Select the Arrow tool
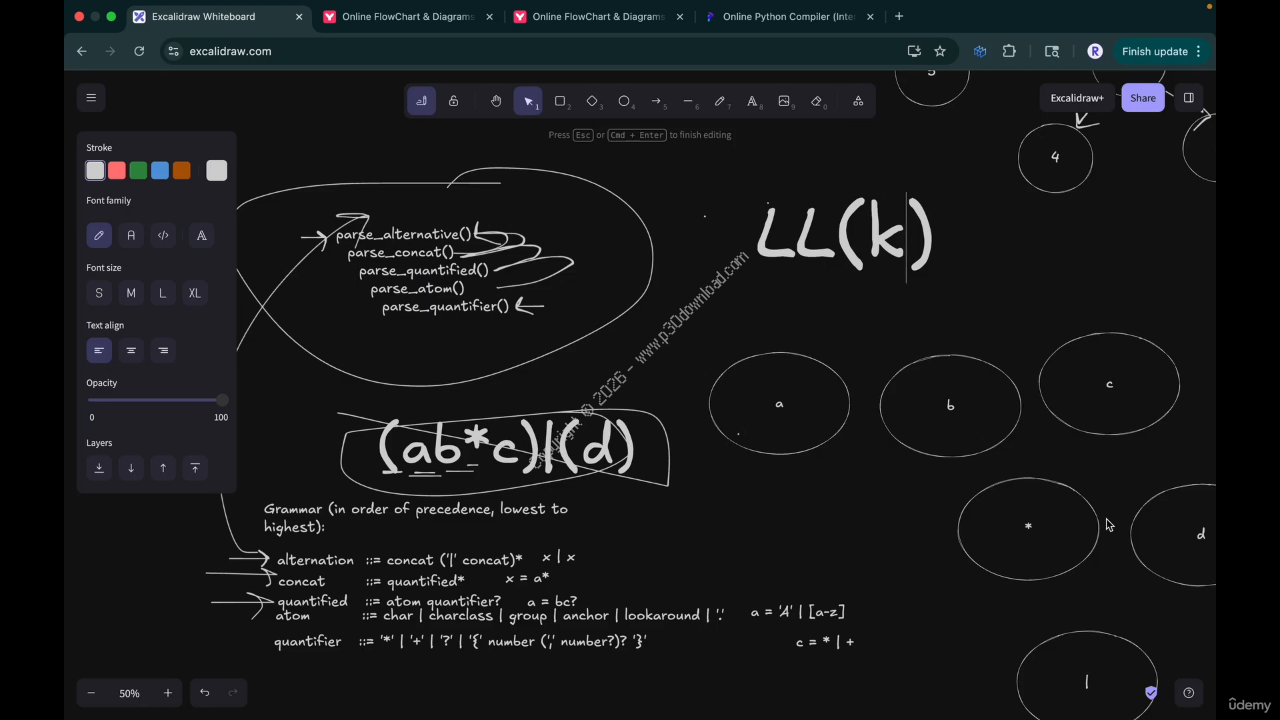The image size is (1280, 720). (656, 101)
